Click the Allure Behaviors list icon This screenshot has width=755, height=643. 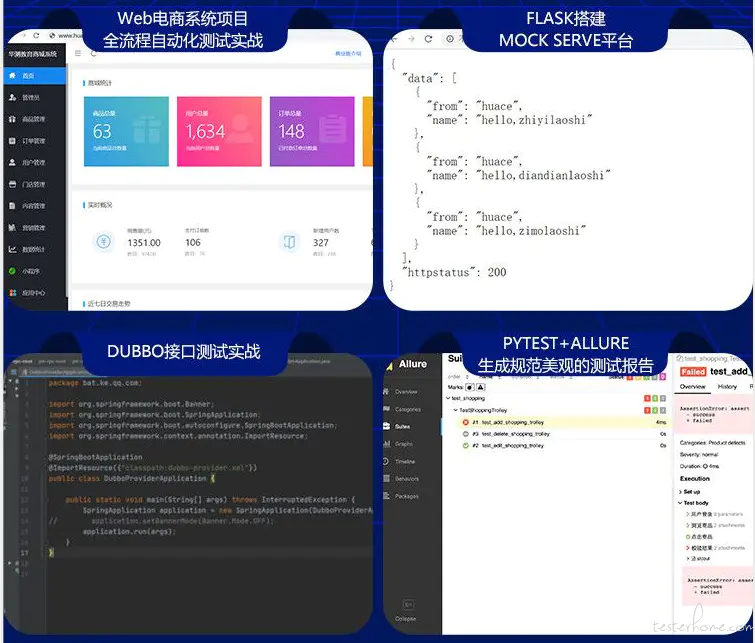coord(387,478)
